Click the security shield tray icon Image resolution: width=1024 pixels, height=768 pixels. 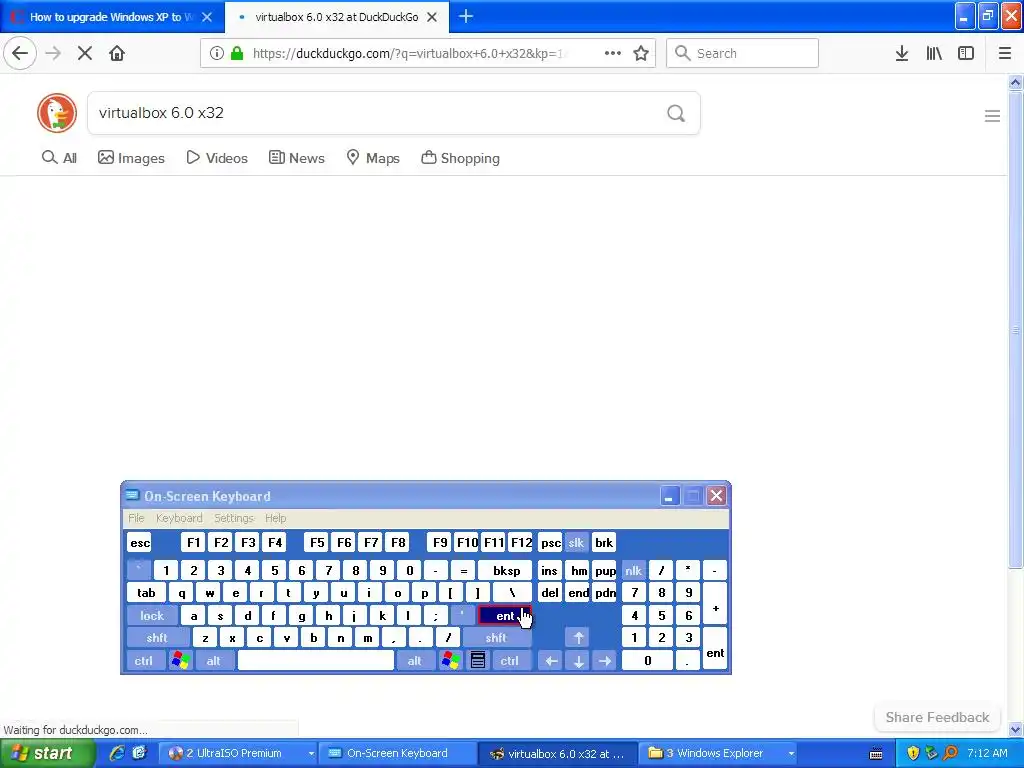point(913,753)
